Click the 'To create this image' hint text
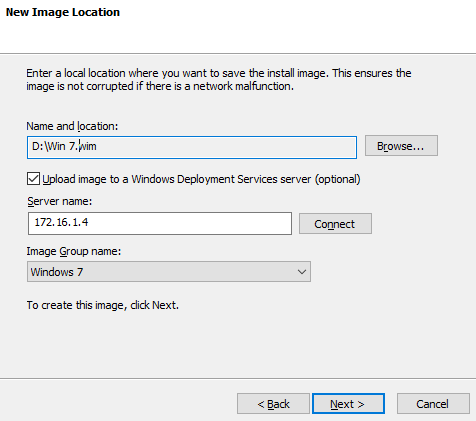Viewport: 476px width, 421px height. point(103,305)
